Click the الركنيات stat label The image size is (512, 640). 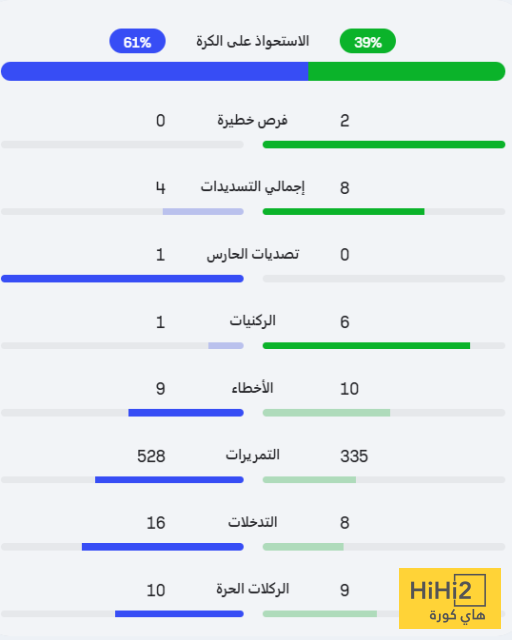(252, 321)
